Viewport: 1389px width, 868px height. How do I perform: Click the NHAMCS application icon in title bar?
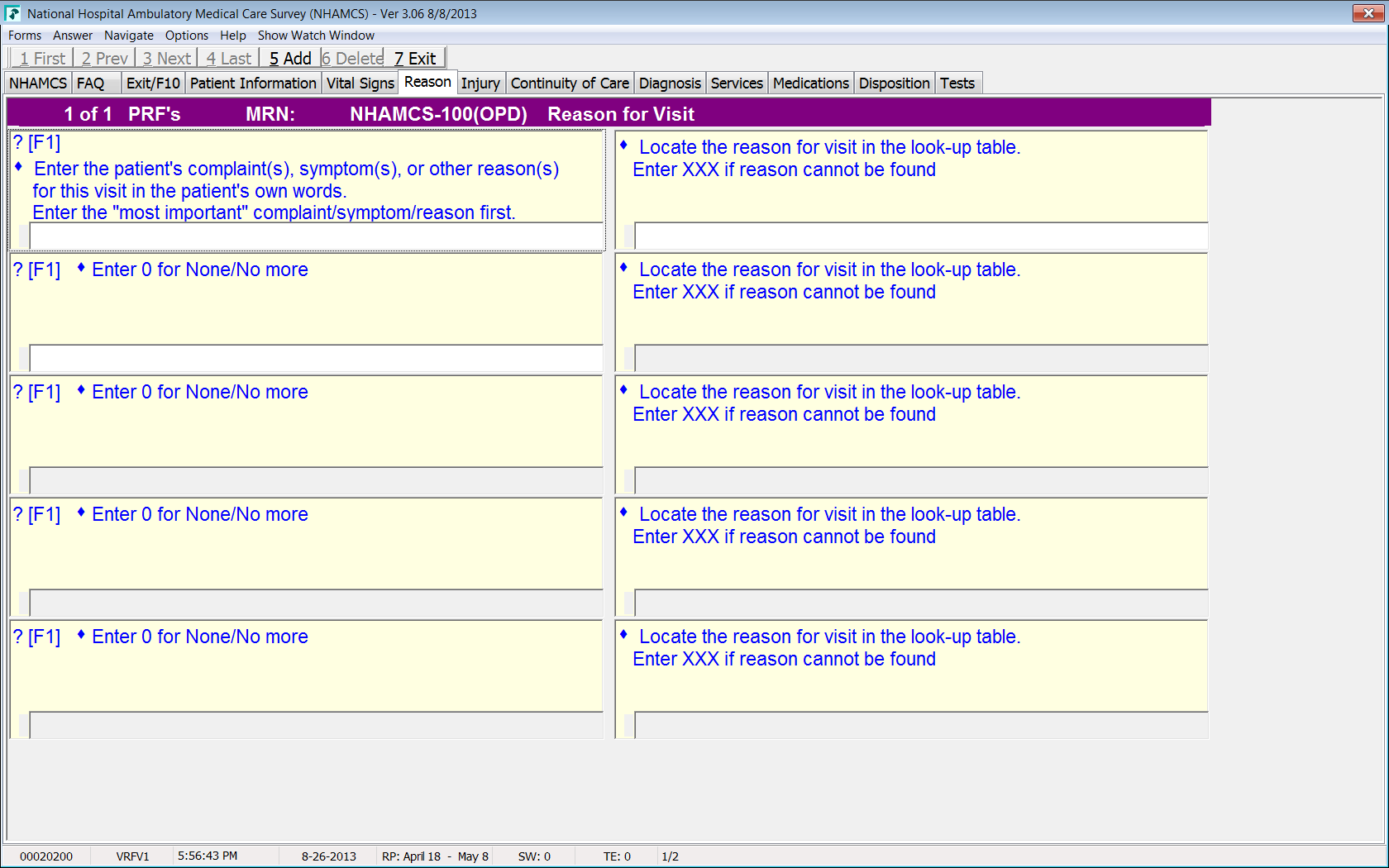[12, 13]
